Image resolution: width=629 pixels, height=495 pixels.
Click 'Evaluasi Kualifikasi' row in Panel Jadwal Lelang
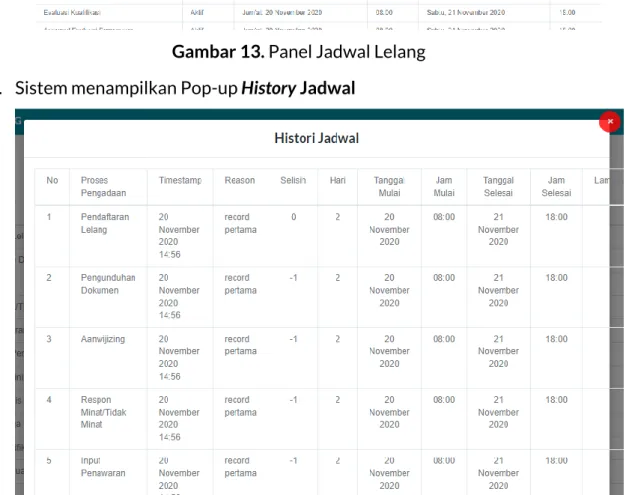coord(319,13)
